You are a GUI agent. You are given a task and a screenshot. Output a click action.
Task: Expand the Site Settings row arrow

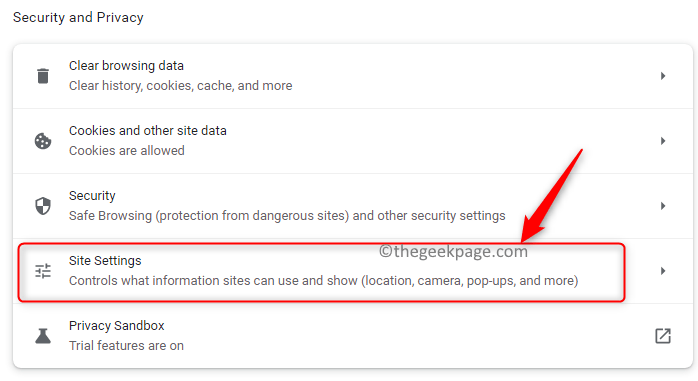(663, 271)
